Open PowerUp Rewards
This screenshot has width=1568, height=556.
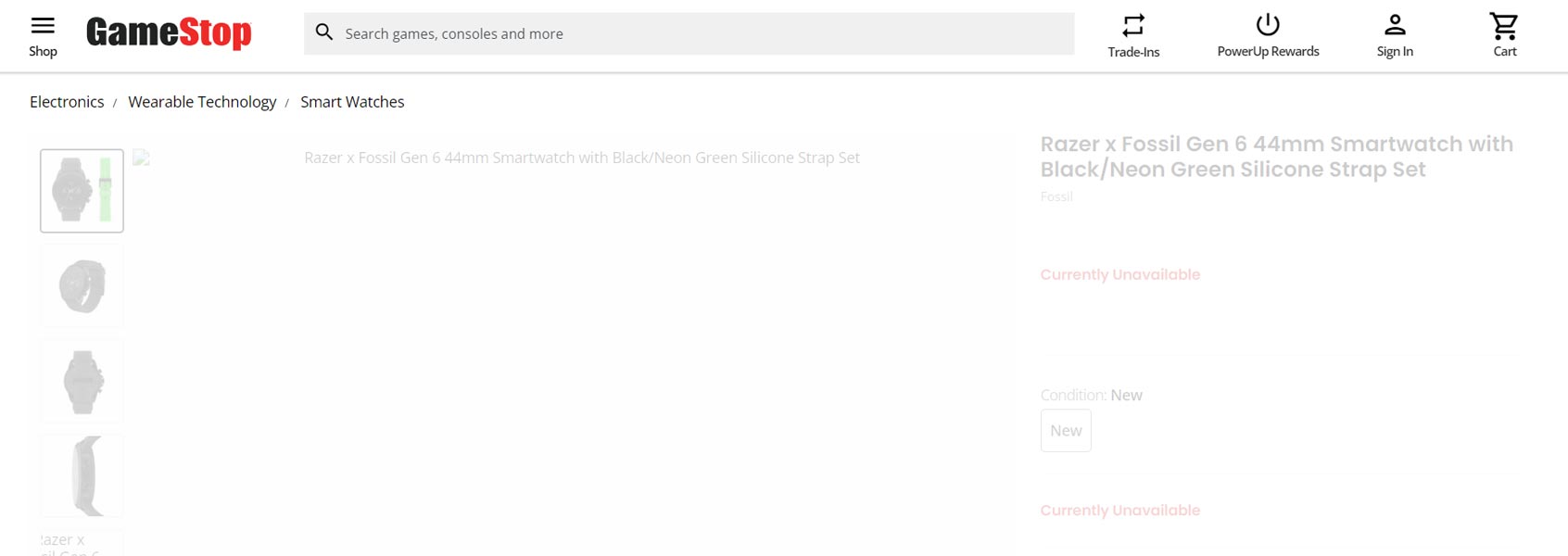point(1268,36)
